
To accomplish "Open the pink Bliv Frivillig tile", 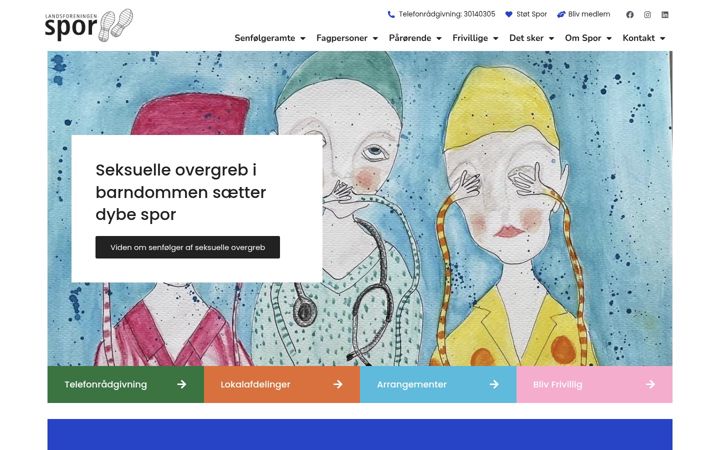I will pyautogui.click(x=594, y=384).
